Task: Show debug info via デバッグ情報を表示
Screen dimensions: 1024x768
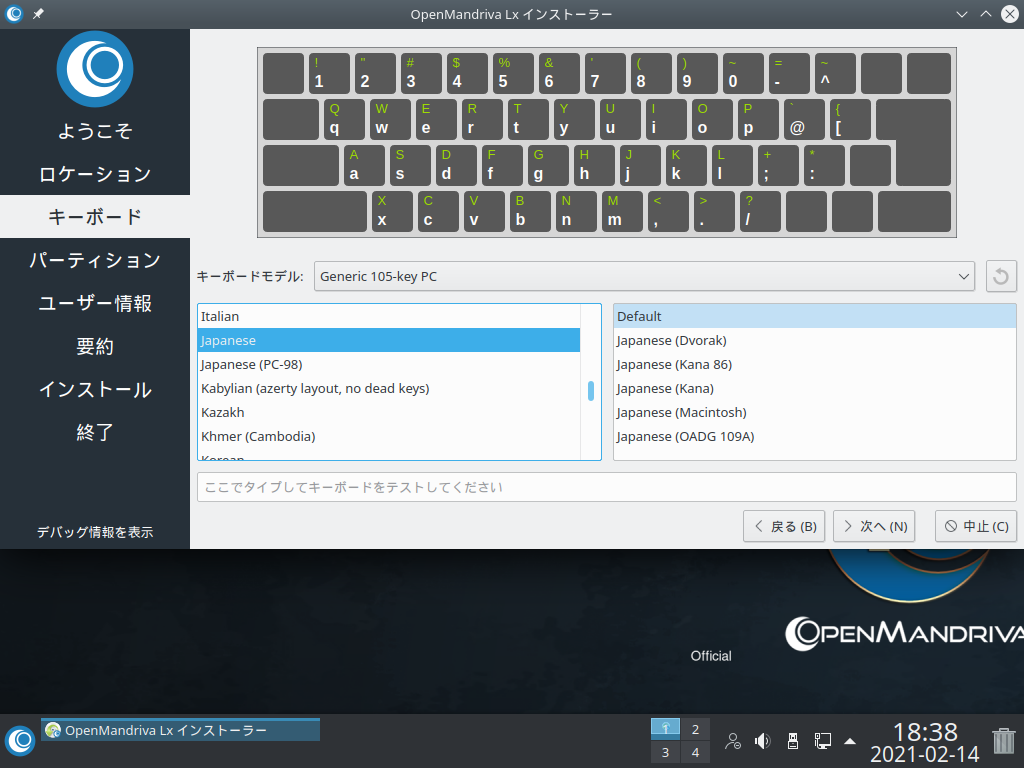Action: pyautogui.click(x=95, y=532)
